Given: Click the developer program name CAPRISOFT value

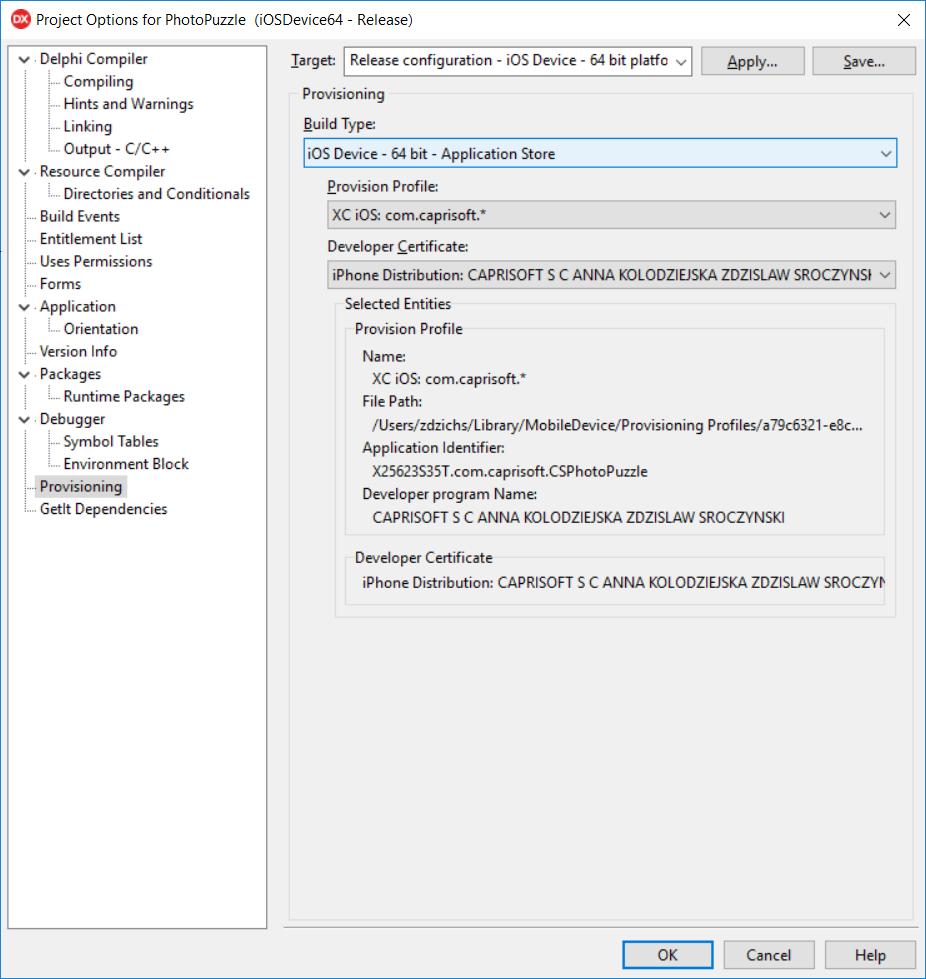Looking at the screenshot, I should click(x=578, y=518).
